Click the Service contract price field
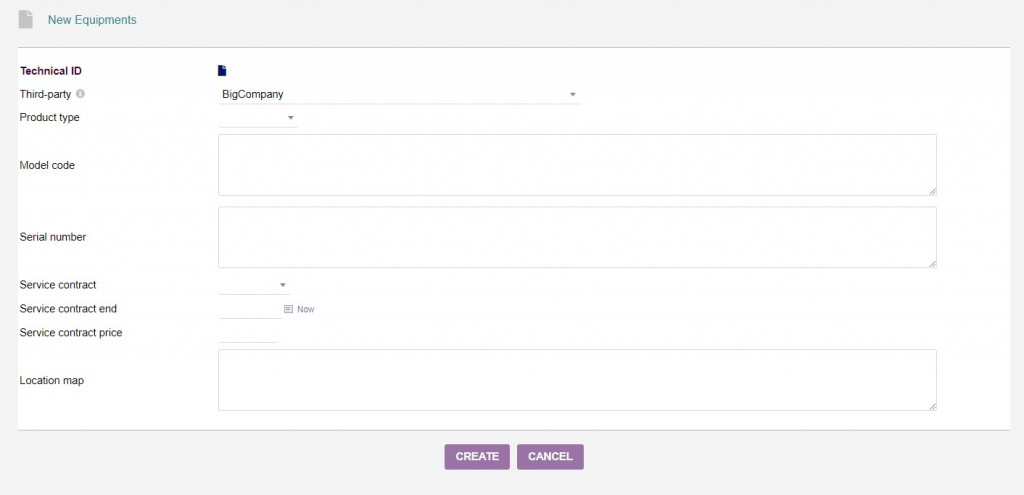The image size is (1024, 495). [x=248, y=333]
